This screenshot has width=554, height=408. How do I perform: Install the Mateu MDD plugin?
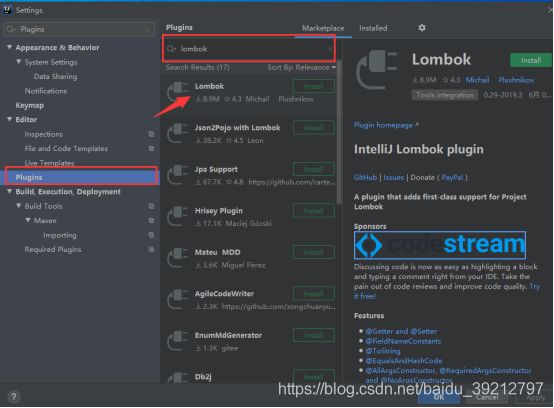[314, 253]
